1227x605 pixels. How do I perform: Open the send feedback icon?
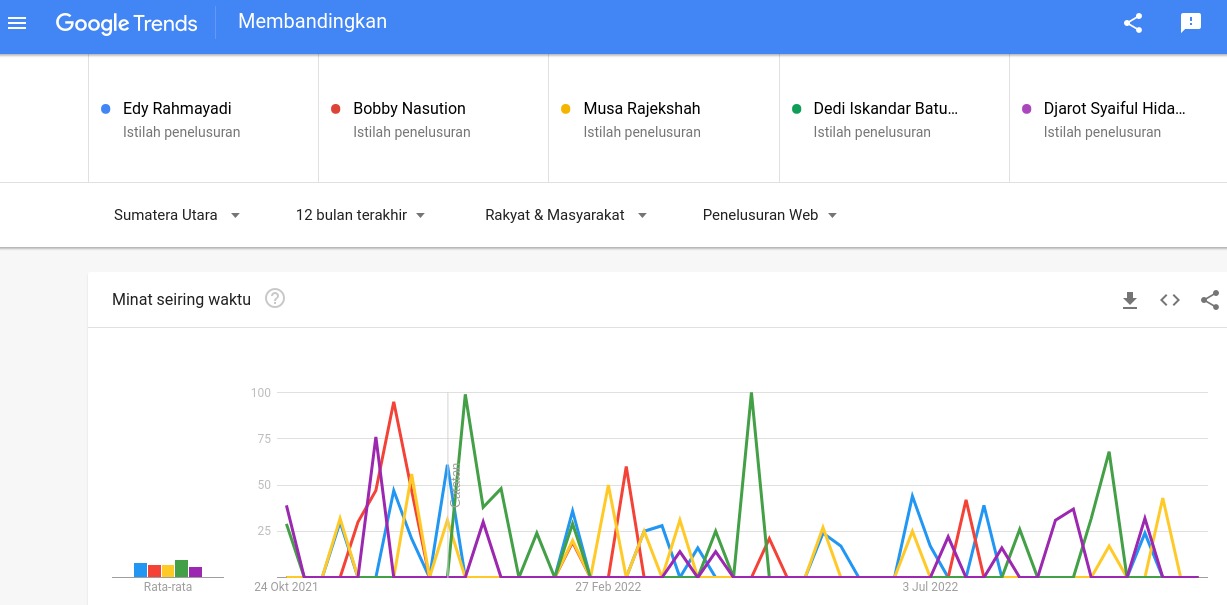point(1190,23)
